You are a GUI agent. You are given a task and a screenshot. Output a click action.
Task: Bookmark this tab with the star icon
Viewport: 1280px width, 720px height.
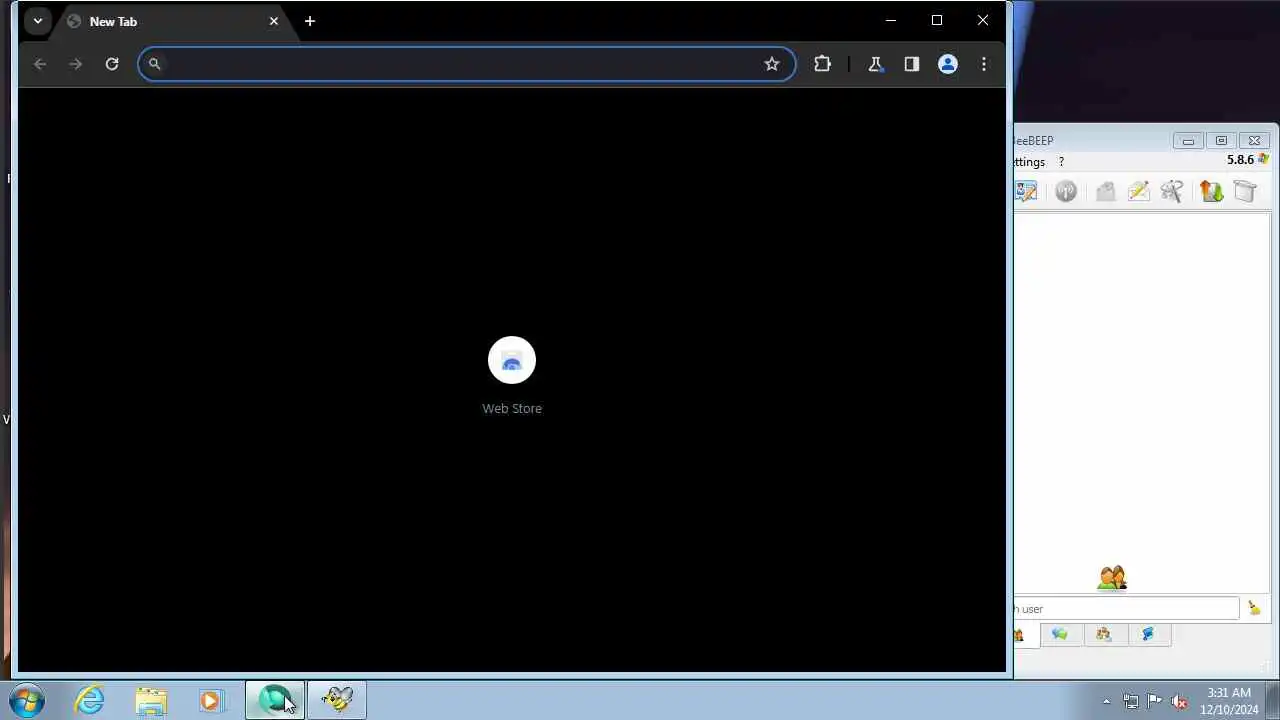tap(772, 64)
